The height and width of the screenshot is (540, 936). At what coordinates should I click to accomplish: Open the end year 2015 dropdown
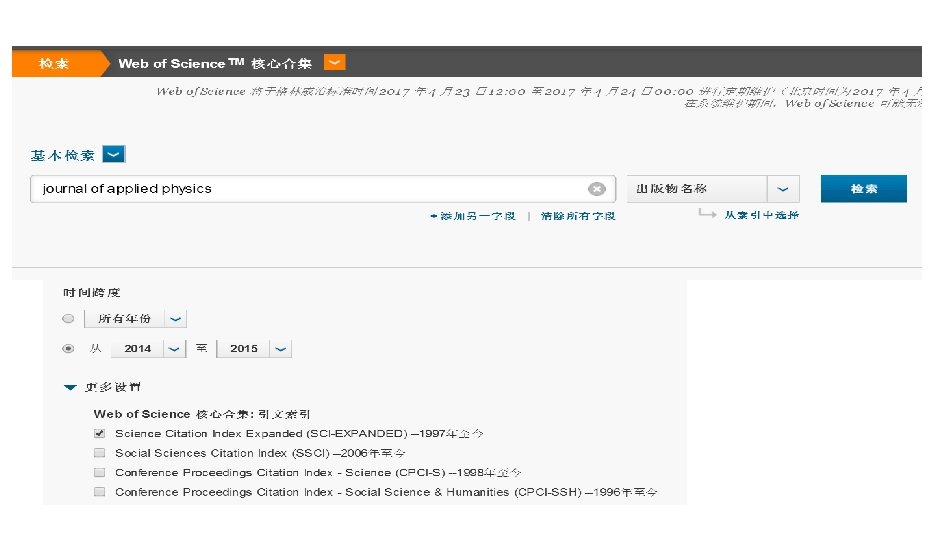pyautogui.click(x=281, y=349)
